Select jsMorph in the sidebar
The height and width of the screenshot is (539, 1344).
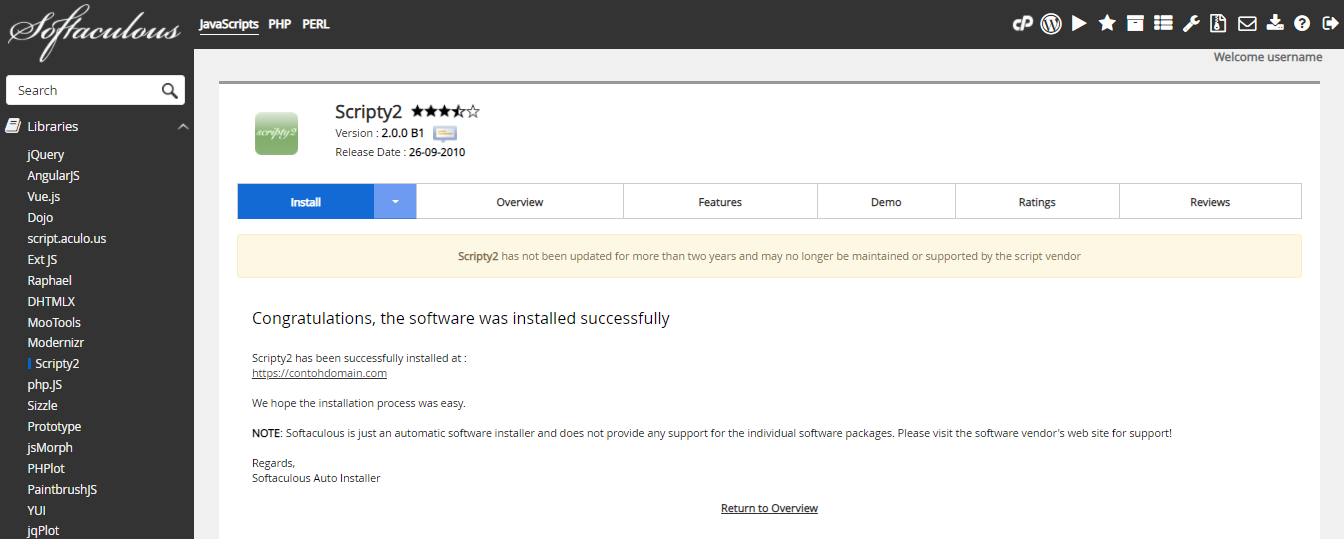(x=50, y=448)
